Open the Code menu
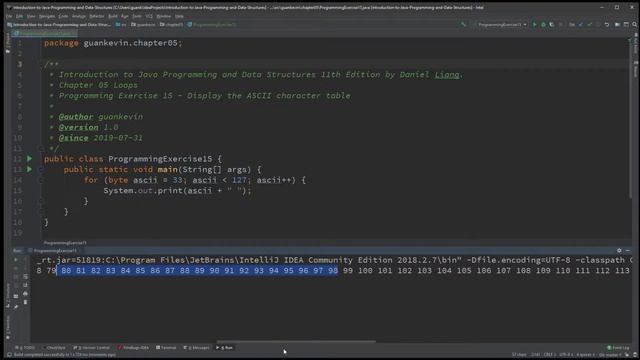The image size is (640, 360). tap(63, 16)
